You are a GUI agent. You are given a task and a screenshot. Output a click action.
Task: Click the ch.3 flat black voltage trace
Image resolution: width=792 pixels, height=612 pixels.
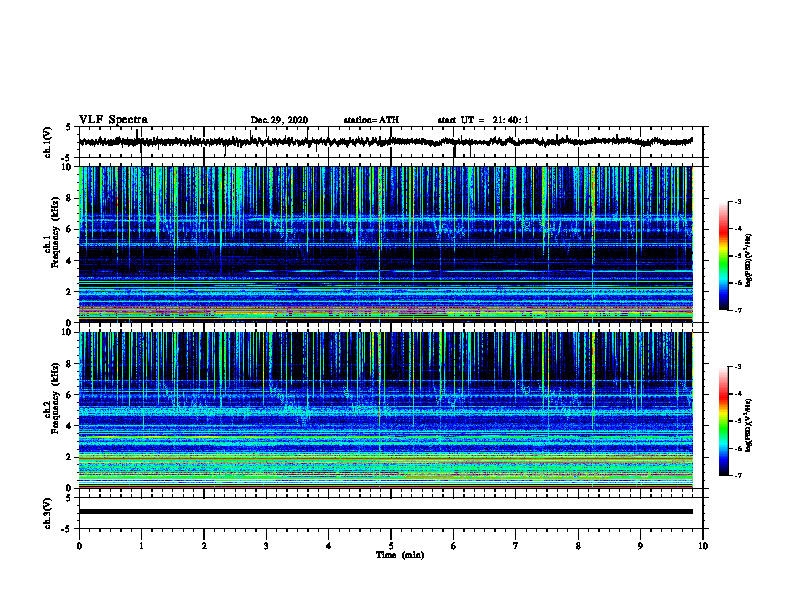click(385, 512)
